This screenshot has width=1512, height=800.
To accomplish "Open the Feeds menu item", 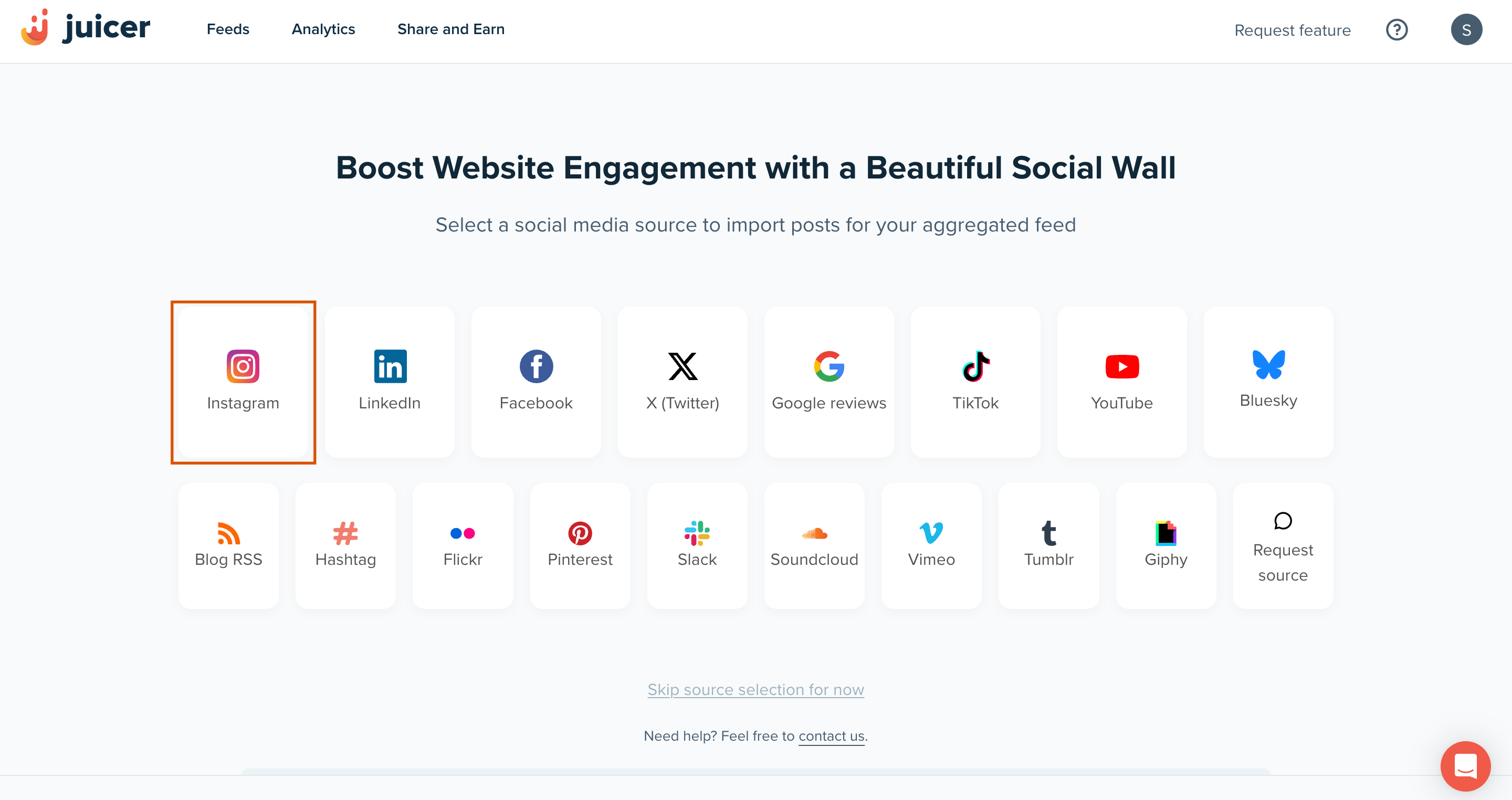I will (x=228, y=29).
